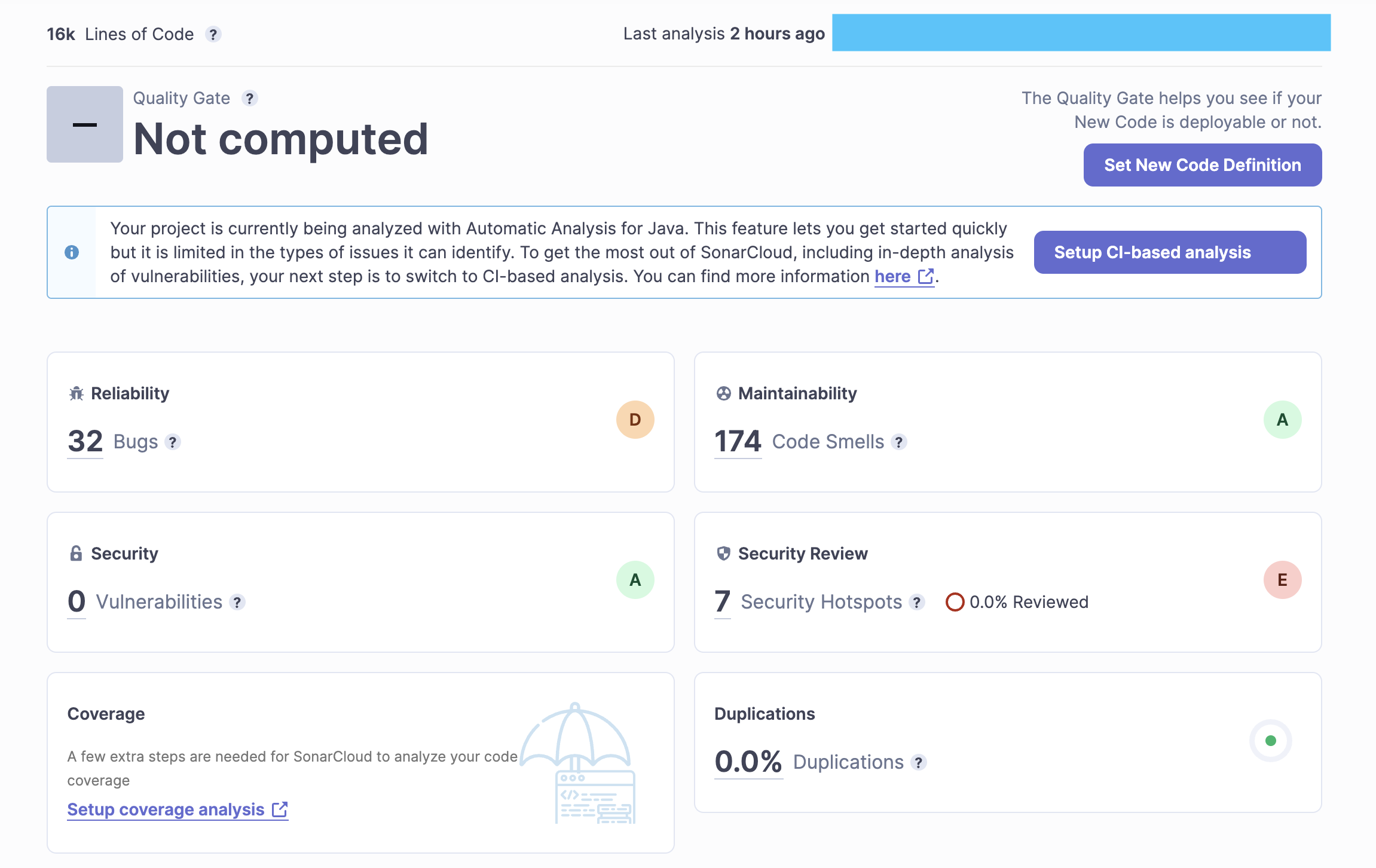Open the 0.0% Duplications value
Screen dimensions: 1376x868
click(x=748, y=762)
